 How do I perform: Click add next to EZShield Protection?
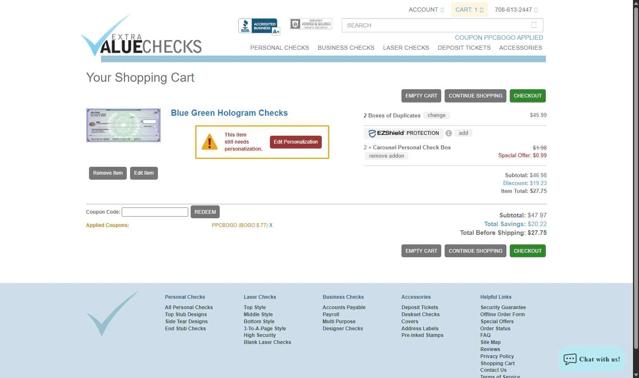tap(464, 133)
